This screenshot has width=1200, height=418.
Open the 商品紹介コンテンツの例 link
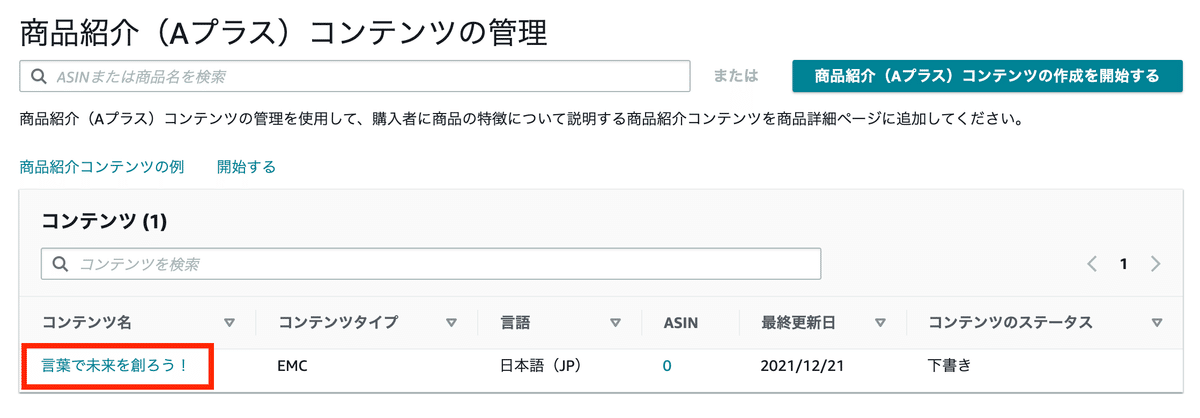coord(102,167)
